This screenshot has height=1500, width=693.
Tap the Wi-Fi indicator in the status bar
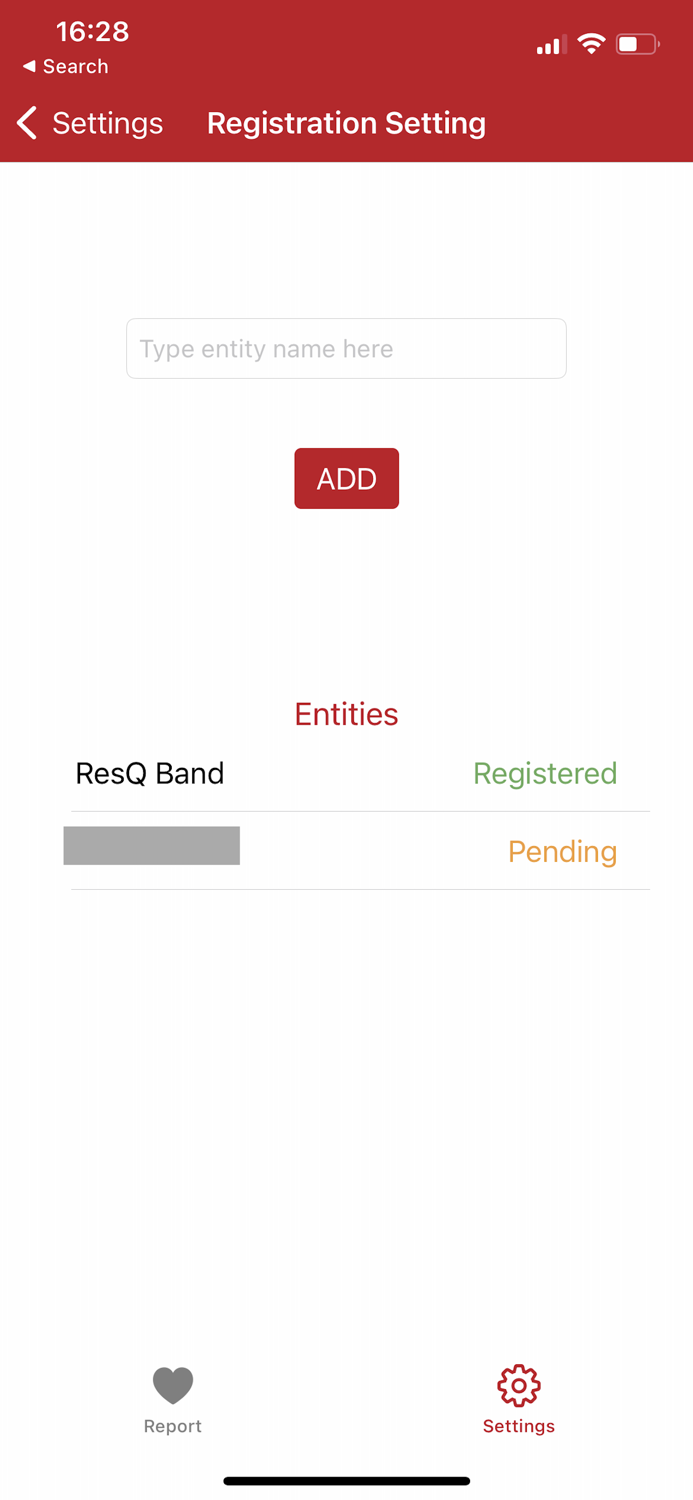click(591, 44)
